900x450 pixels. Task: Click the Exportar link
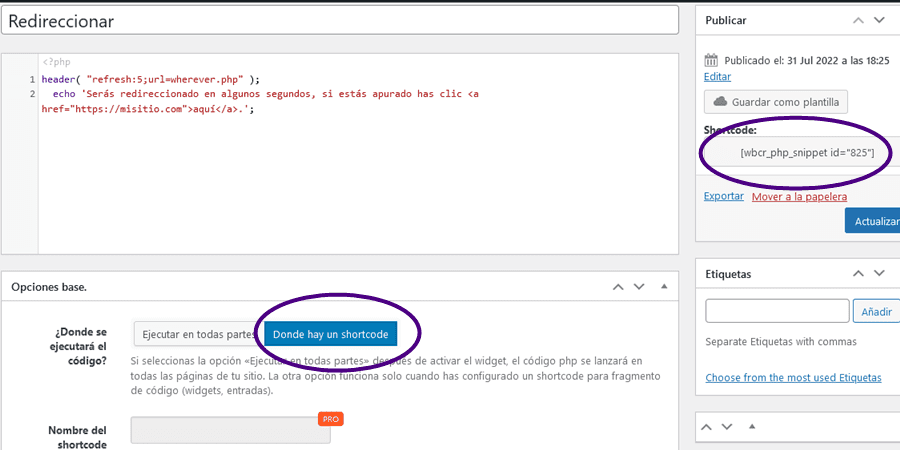724,196
